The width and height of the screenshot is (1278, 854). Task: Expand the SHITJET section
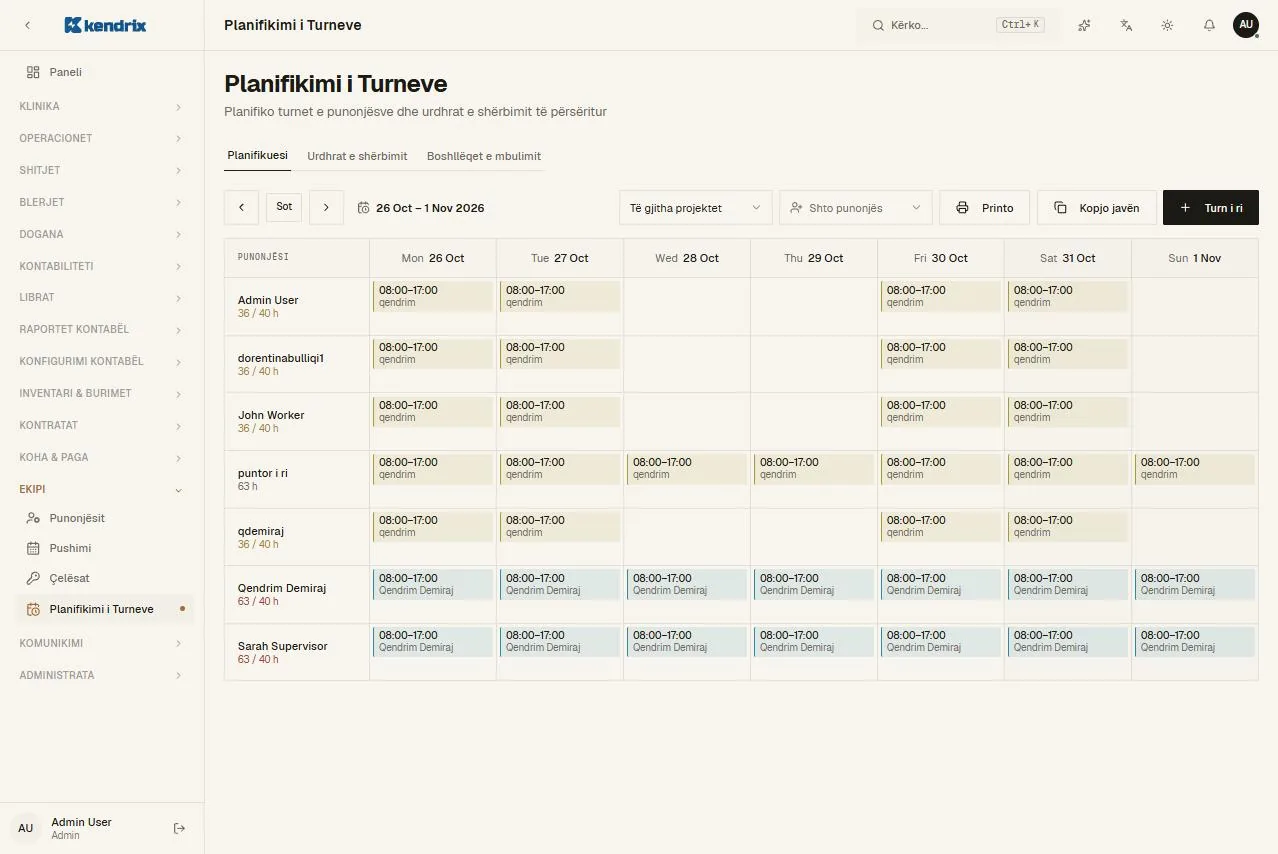pyautogui.click(x=102, y=170)
